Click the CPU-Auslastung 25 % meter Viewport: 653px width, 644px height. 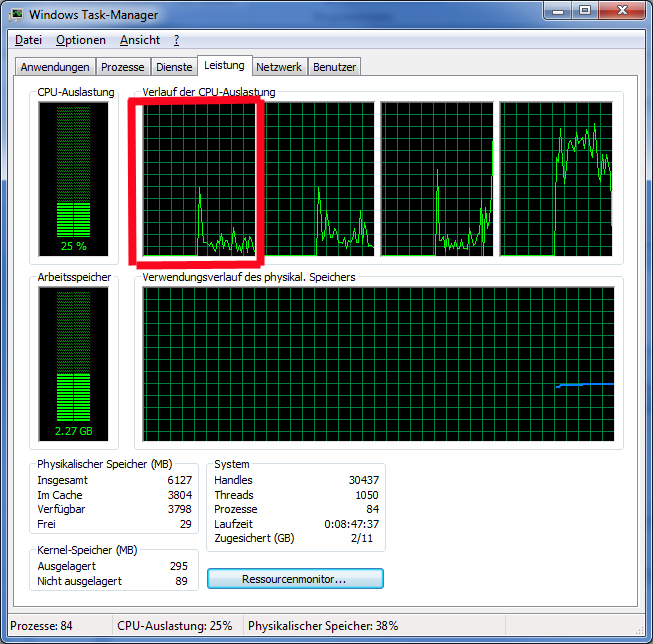[73, 179]
